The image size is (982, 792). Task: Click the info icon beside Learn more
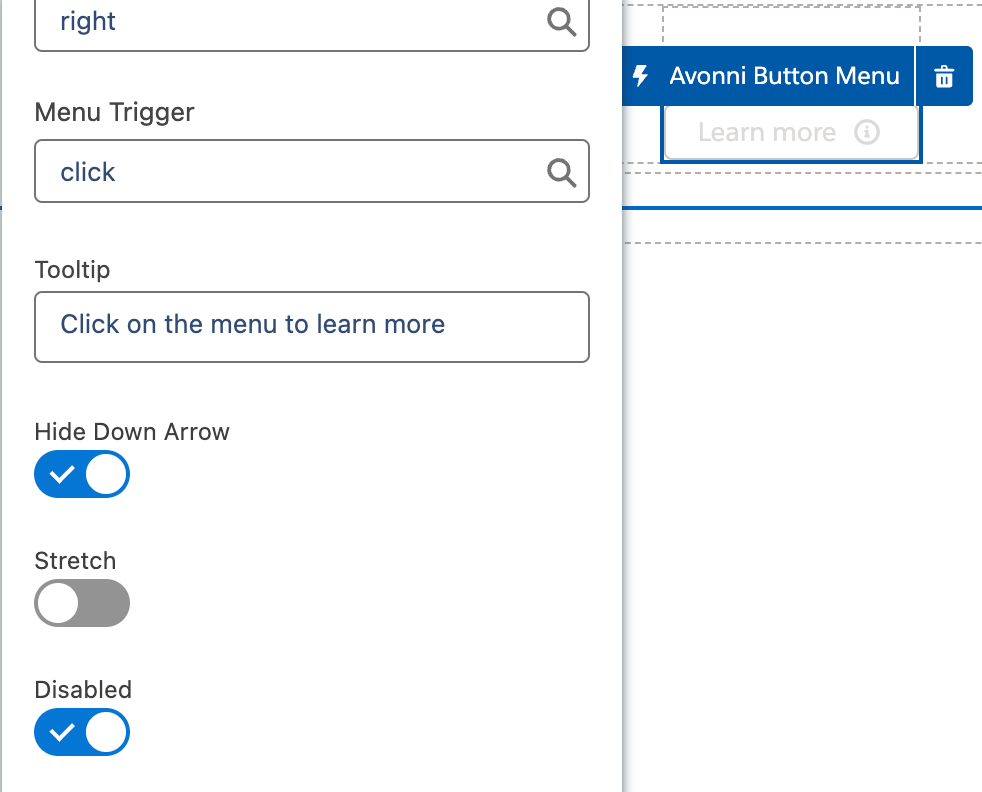867,132
